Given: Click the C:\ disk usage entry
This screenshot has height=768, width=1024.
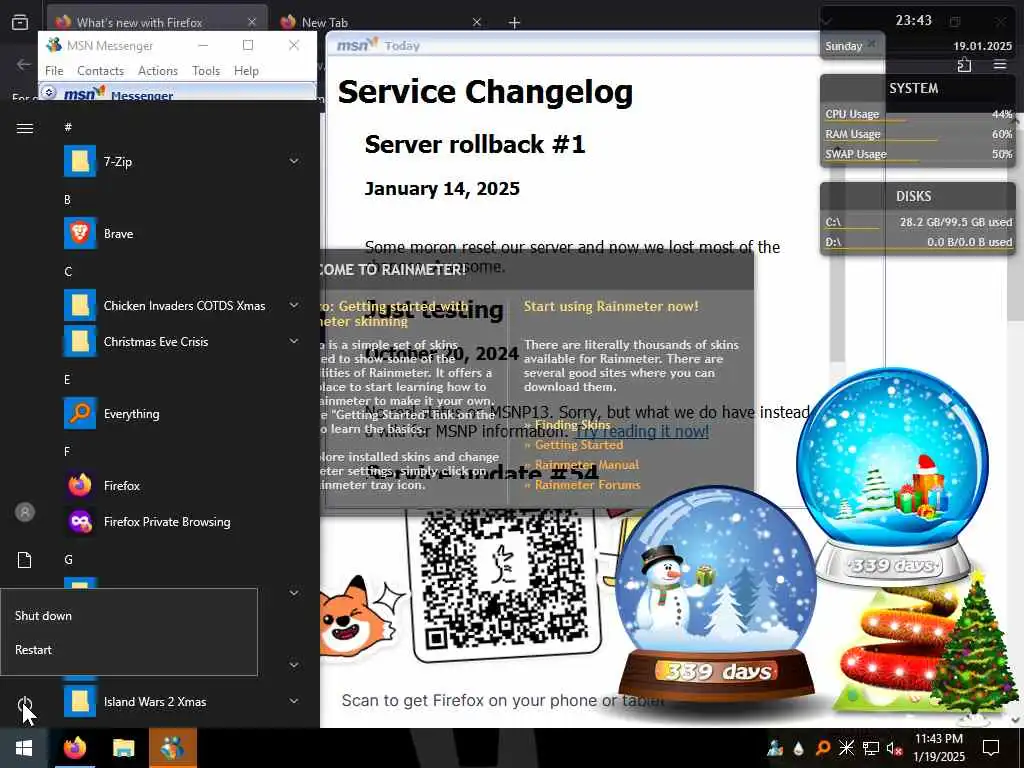Looking at the screenshot, I should tap(918, 222).
